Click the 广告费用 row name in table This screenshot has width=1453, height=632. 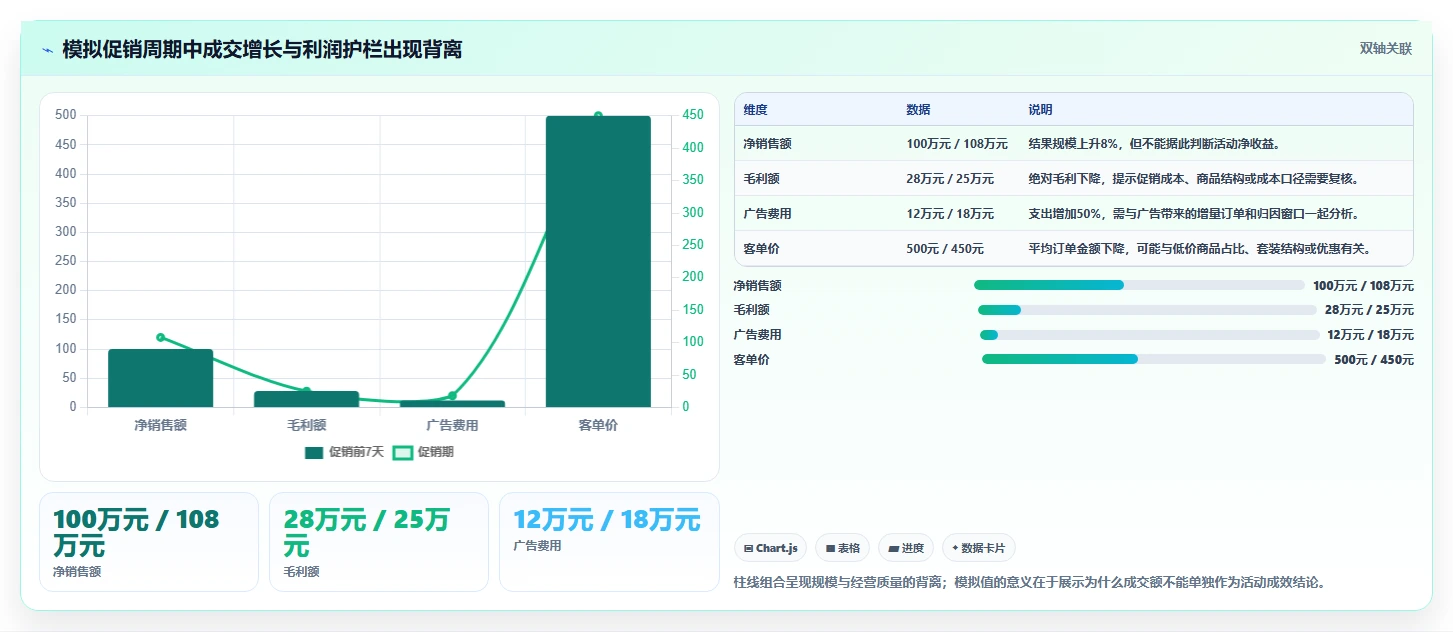click(767, 214)
